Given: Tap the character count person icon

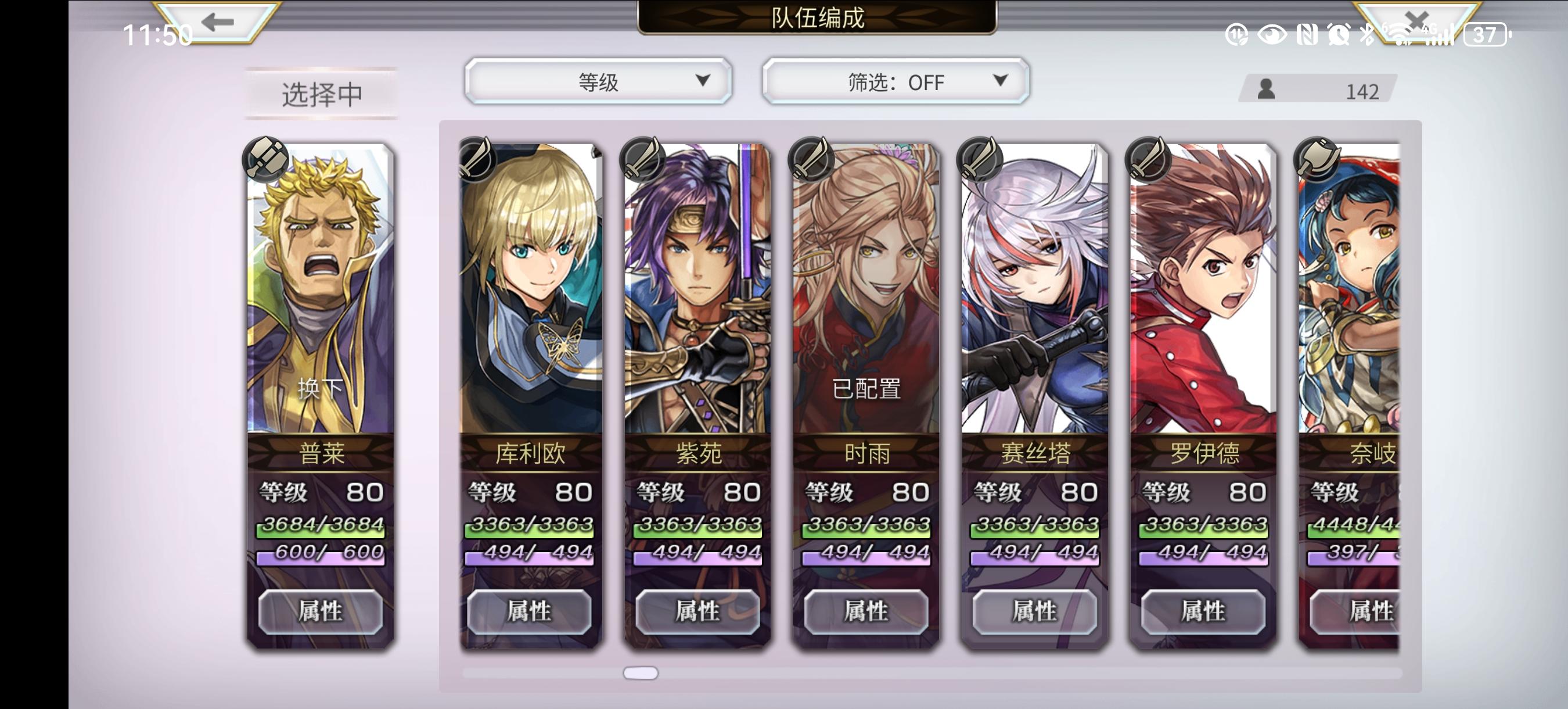Looking at the screenshot, I should pyautogui.click(x=1266, y=89).
